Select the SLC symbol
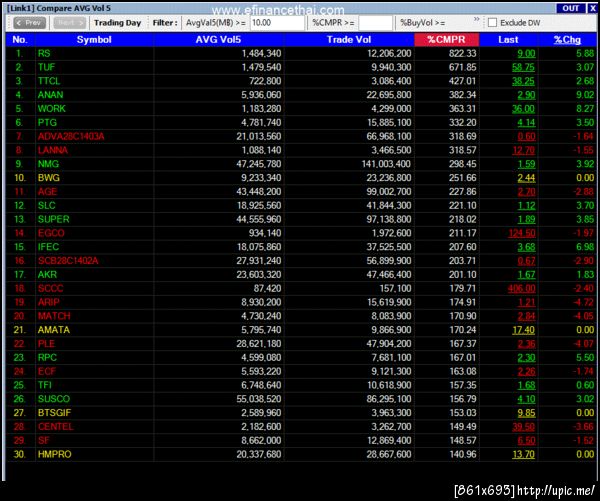Image resolution: width=600 pixels, height=501 pixels. [x=47, y=206]
